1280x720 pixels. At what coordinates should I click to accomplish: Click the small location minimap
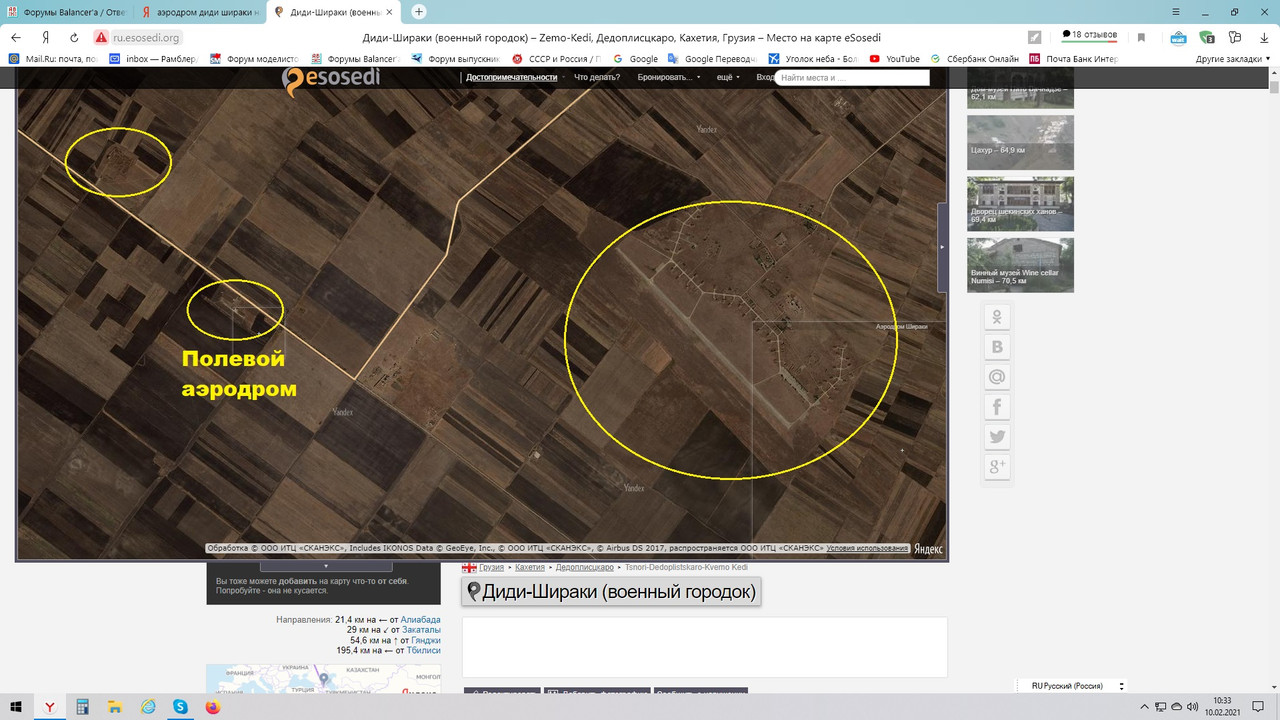click(x=323, y=679)
